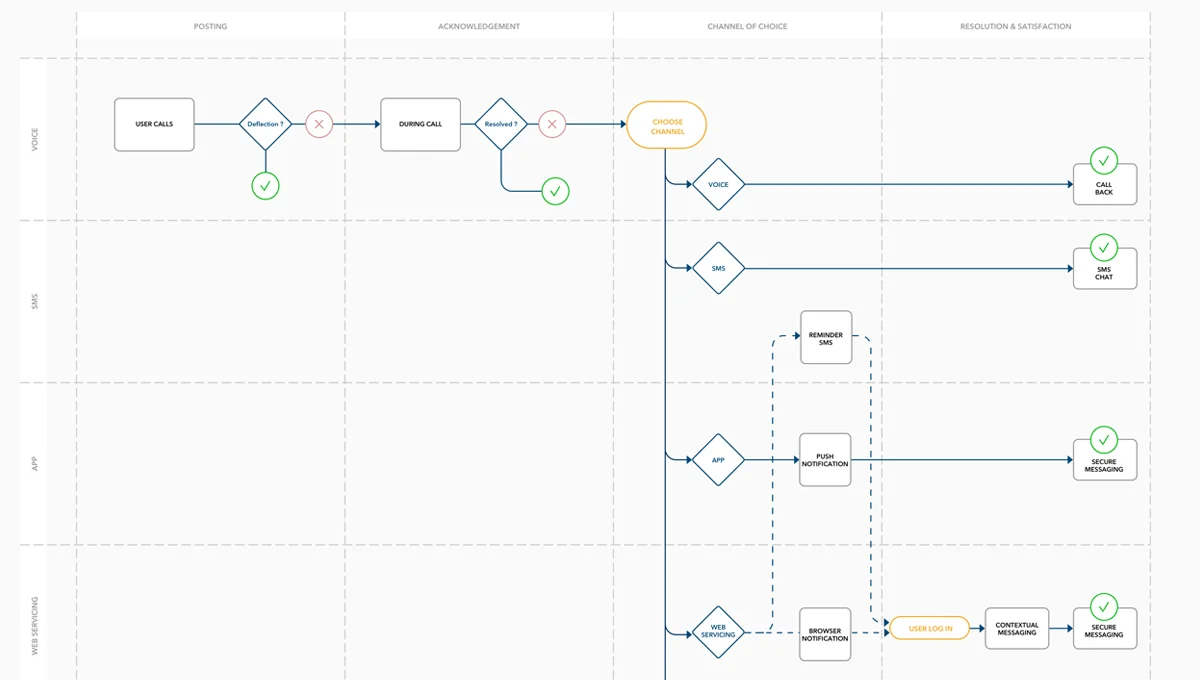The width and height of the screenshot is (1200, 680).
Task: Select the Choose Channel node
Action: (667, 126)
